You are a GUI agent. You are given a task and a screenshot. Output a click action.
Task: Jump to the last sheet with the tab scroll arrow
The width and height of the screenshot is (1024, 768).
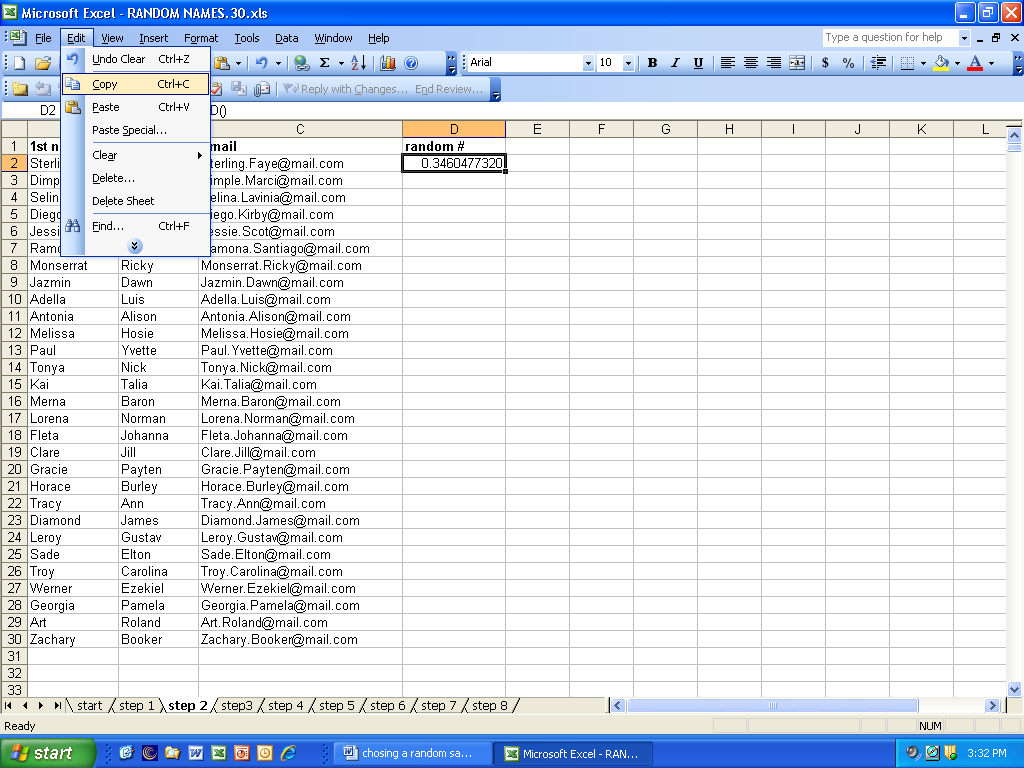[x=57, y=705]
